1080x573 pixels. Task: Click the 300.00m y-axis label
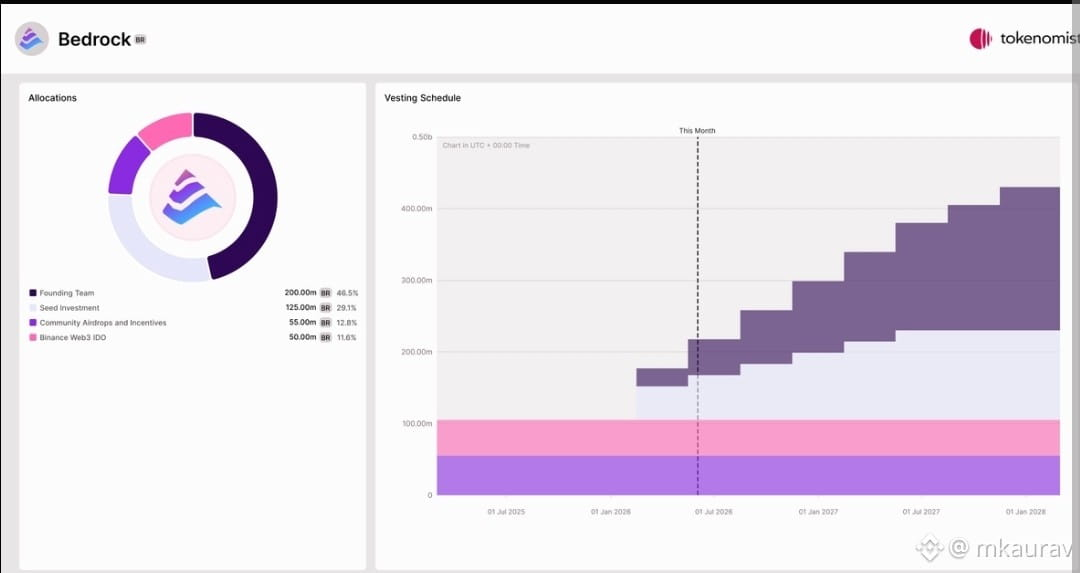(417, 280)
